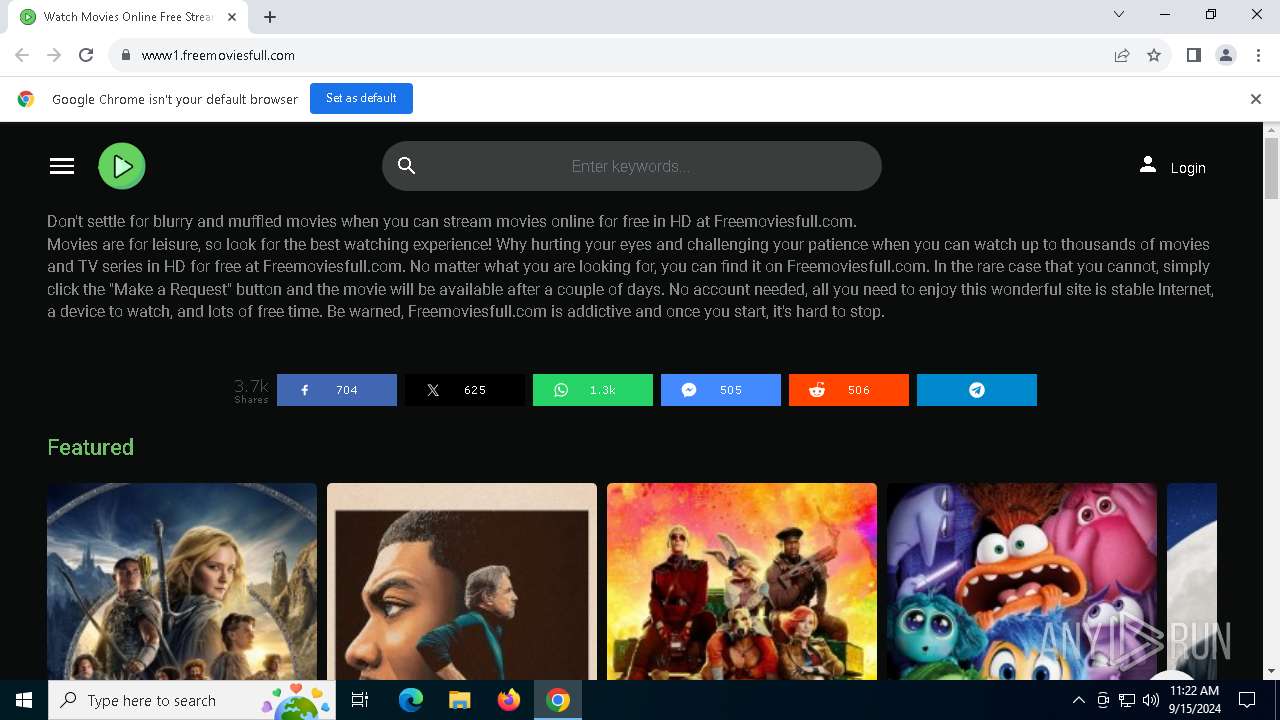Select the Chrome taskbar icon

coord(558,700)
